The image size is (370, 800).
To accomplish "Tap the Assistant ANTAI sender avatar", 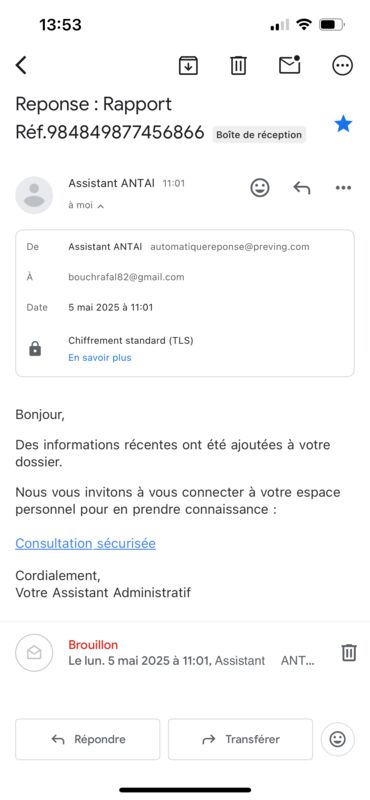I will pos(34,195).
